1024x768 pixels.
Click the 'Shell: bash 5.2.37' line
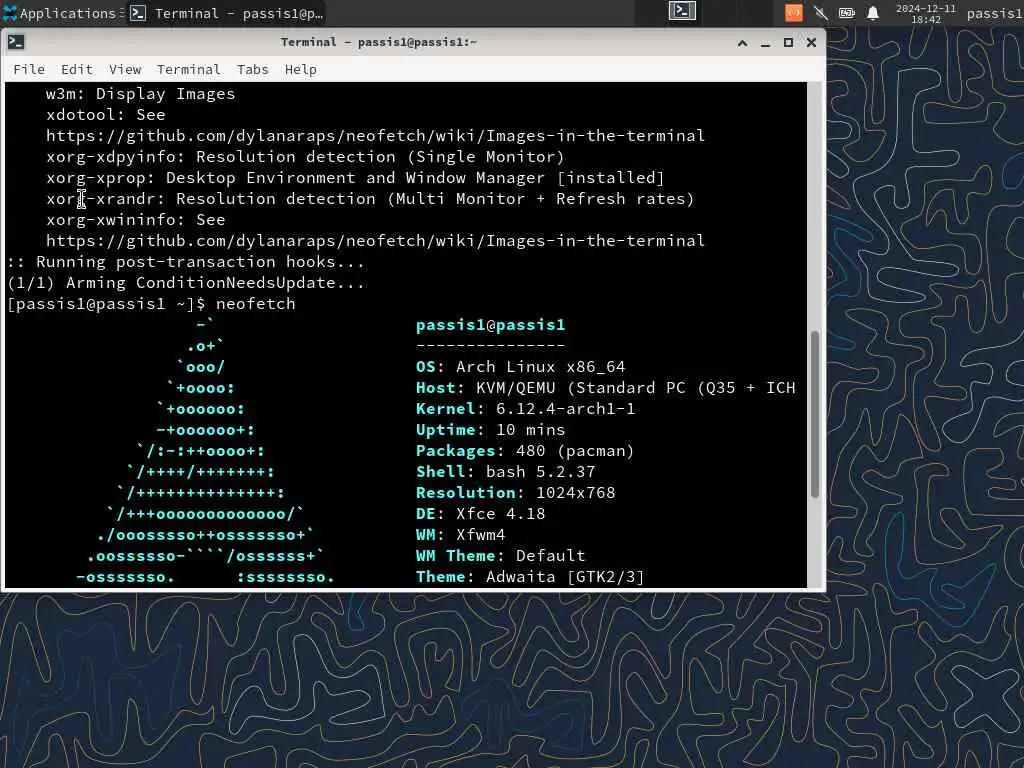[505, 472]
